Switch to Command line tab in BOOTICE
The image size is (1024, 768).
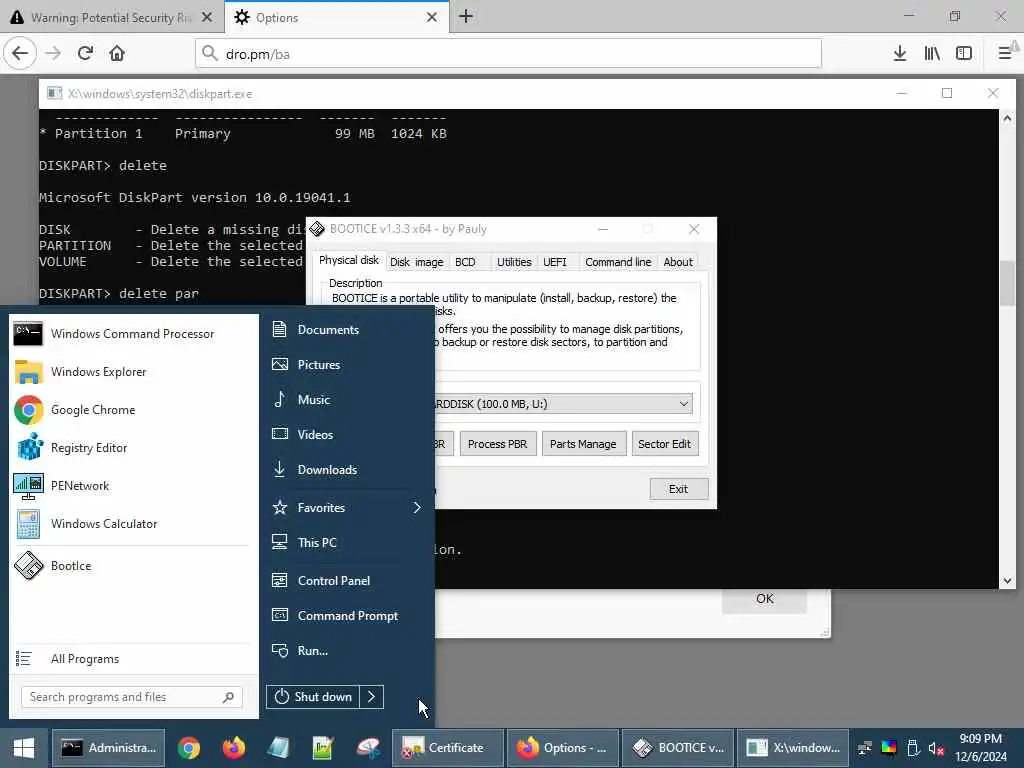(618, 262)
